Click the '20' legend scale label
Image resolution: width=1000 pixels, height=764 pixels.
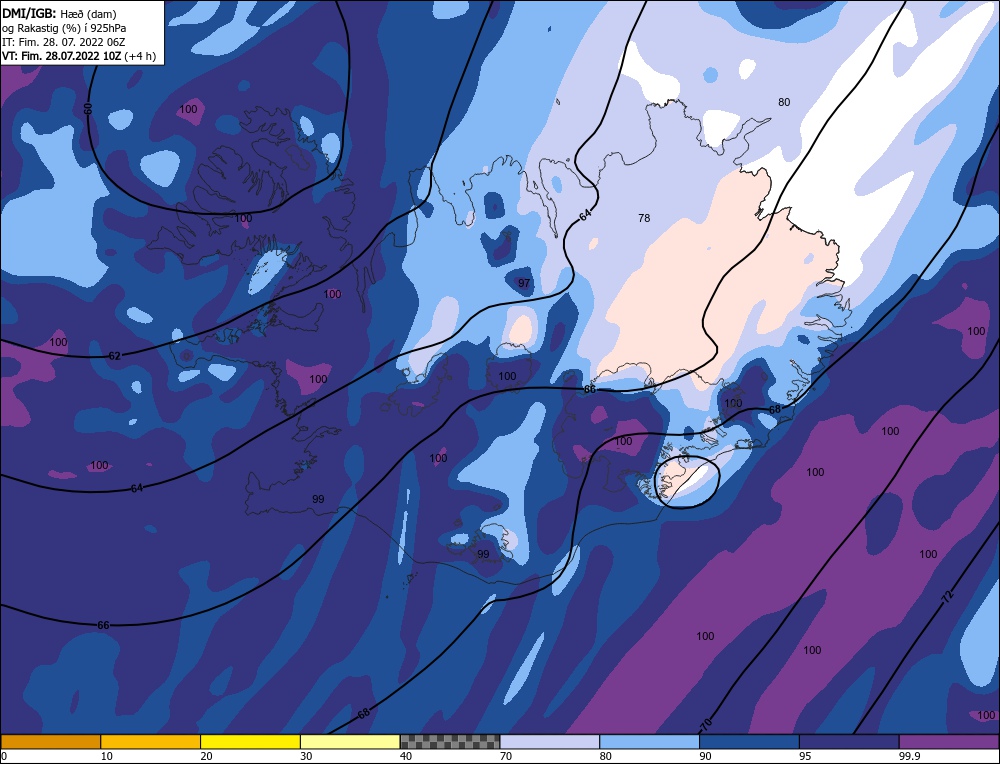click(207, 756)
